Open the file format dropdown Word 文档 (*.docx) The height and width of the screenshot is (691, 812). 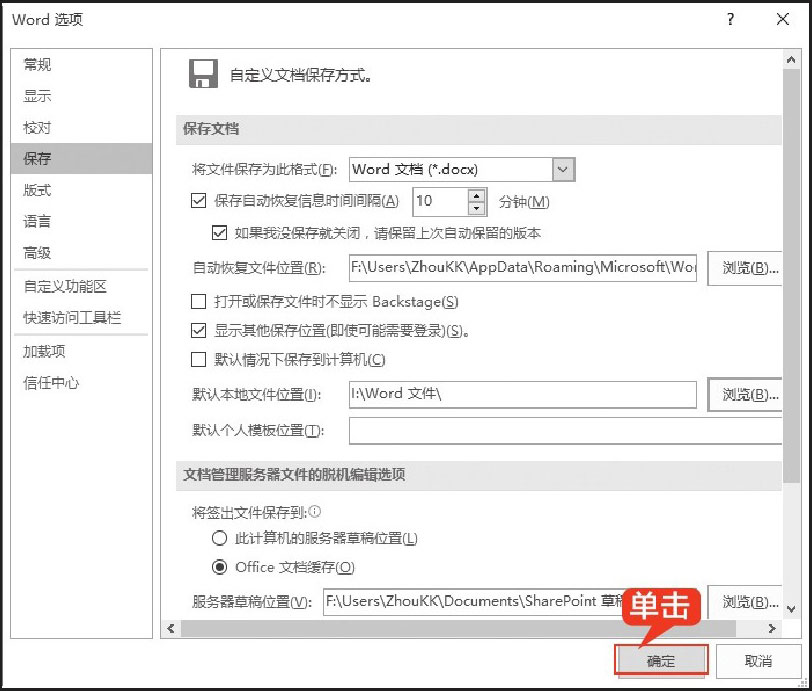[564, 170]
